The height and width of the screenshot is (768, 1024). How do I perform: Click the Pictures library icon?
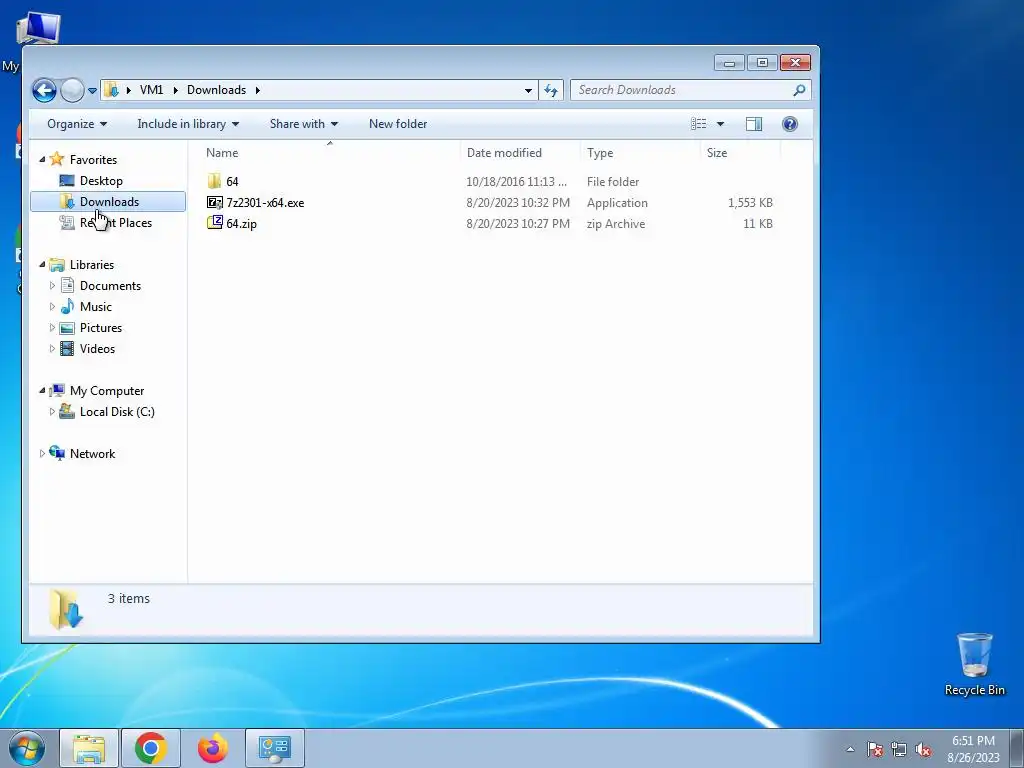[x=67, y=328]
